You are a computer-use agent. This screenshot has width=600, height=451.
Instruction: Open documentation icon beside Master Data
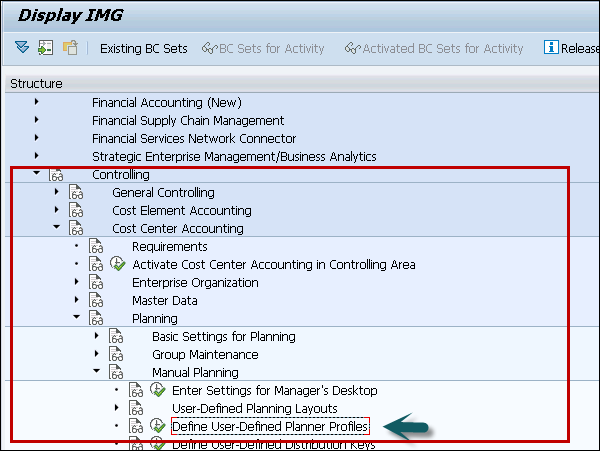point(96,301)
